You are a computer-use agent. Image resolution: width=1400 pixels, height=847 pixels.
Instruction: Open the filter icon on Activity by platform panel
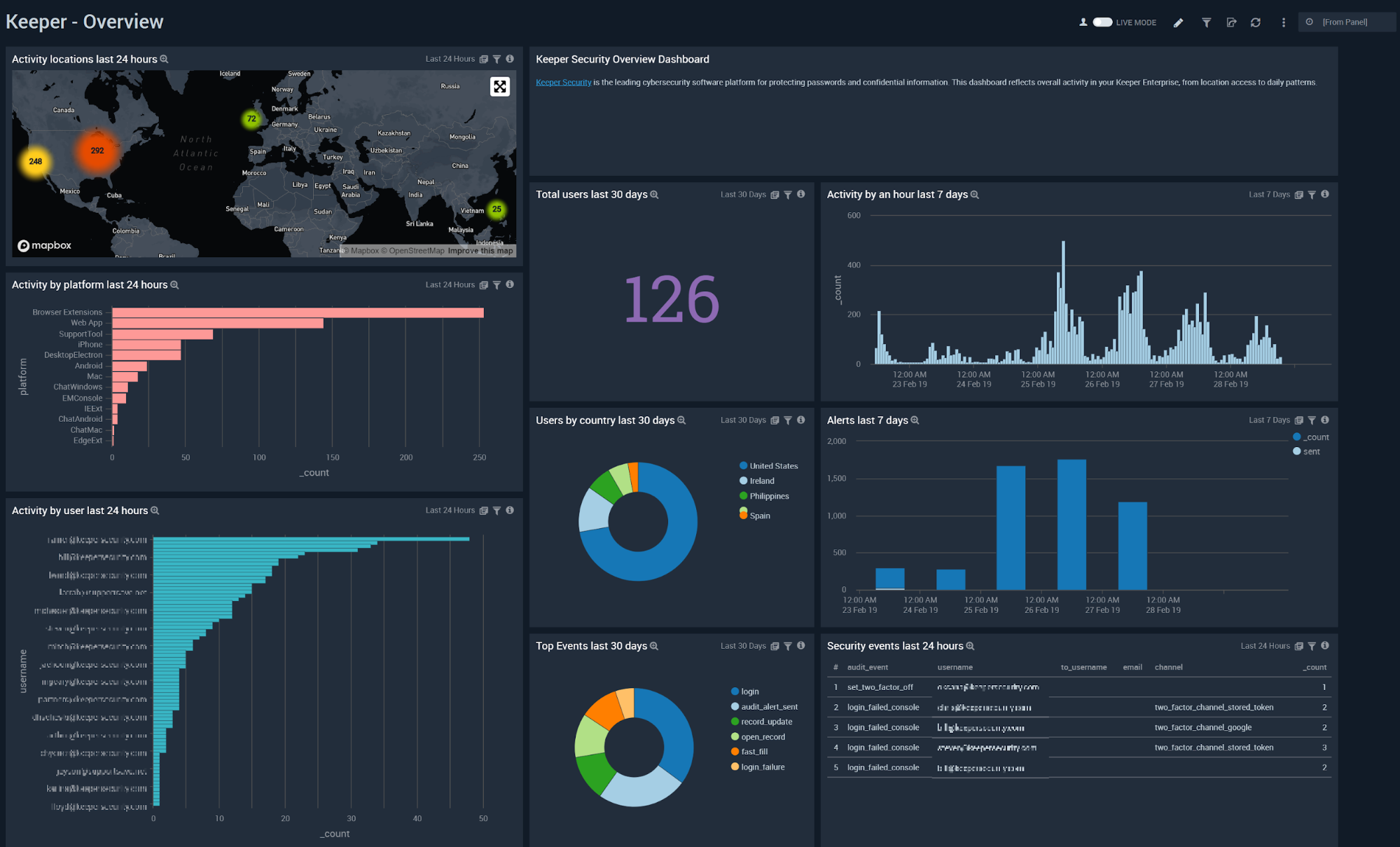tap(497, 284)
